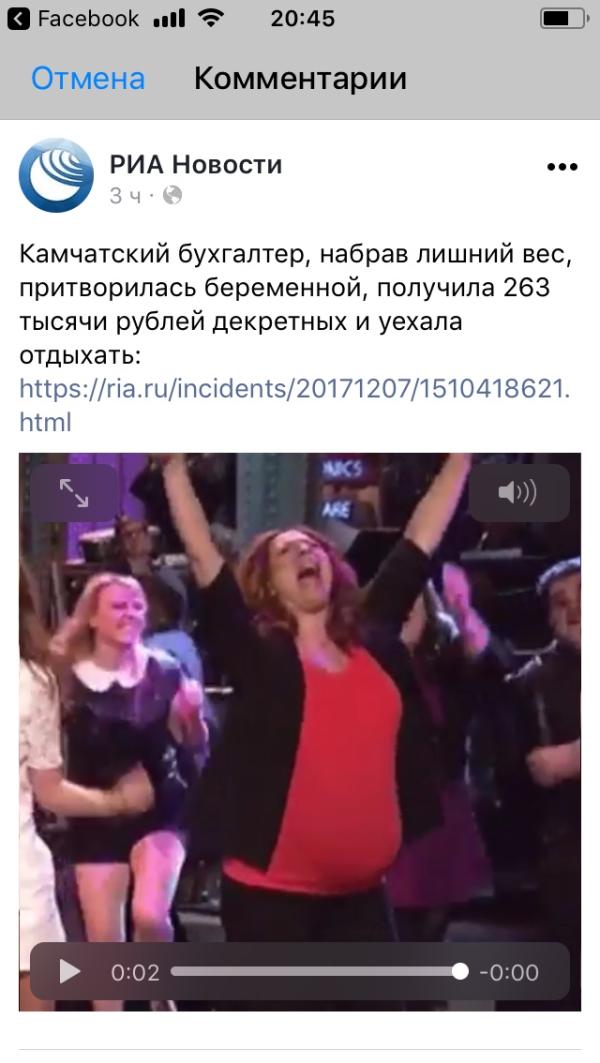Cancel with the Отмена button
This screenshot has width=600, height=1063.
coord(88,79)
